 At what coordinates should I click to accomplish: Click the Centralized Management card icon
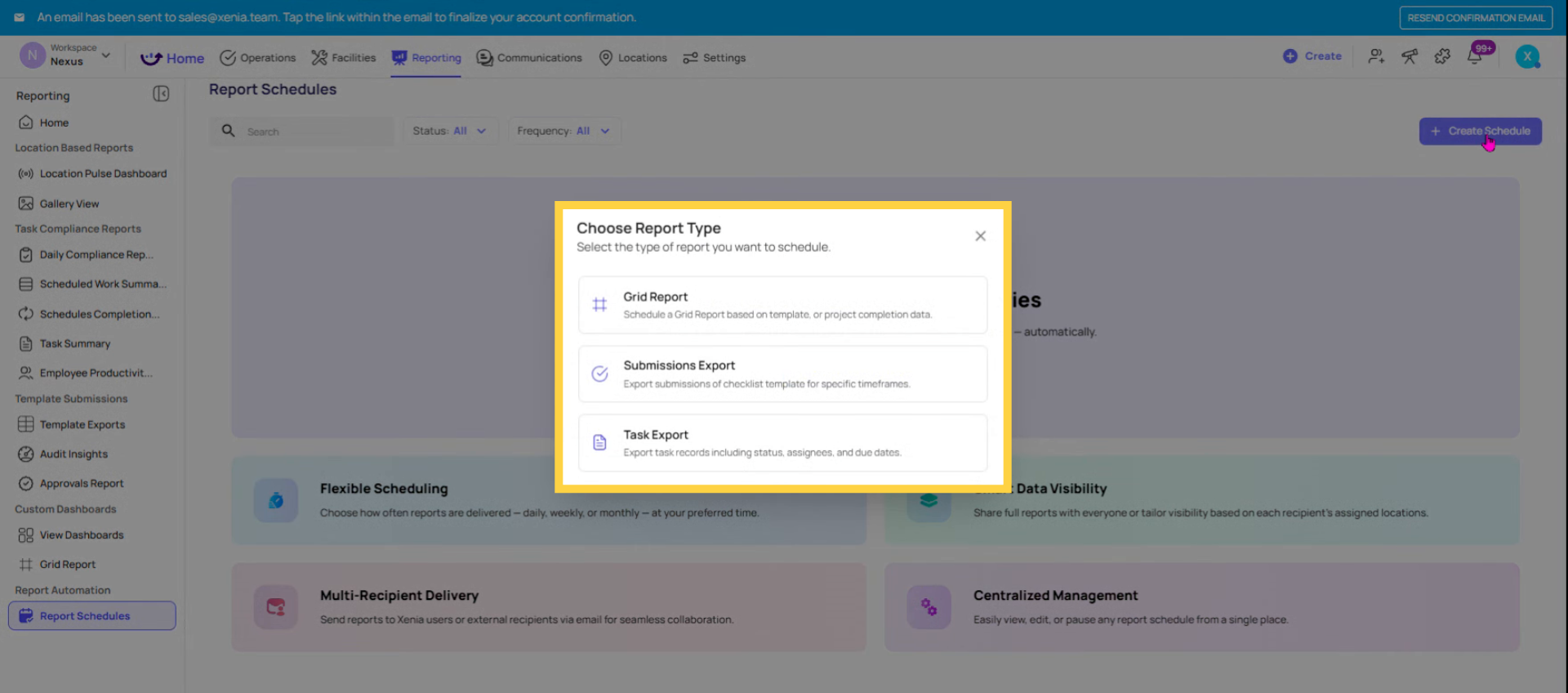[x=929, y=607]
